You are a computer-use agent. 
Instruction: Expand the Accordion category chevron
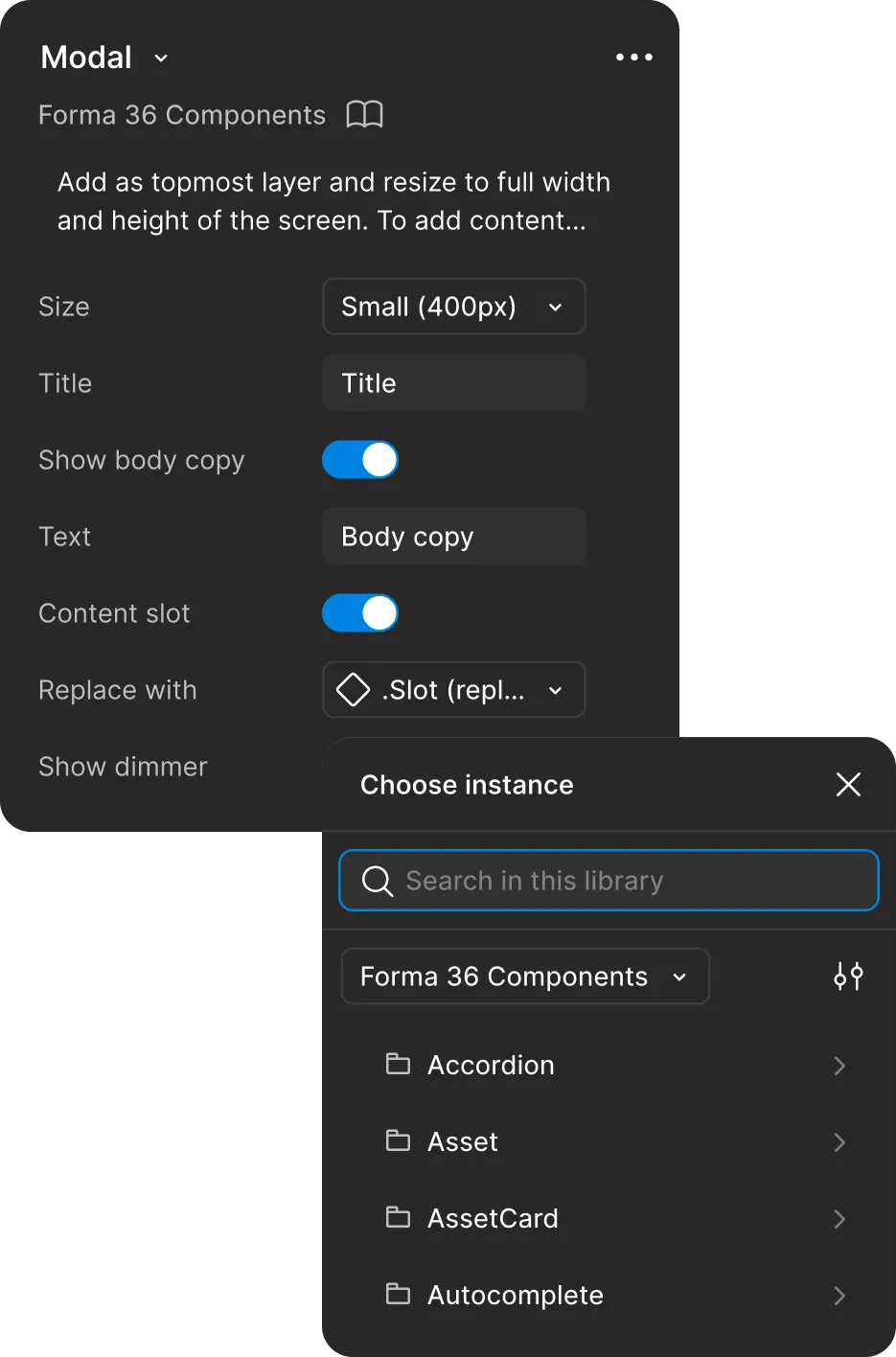click(839, 1065)
